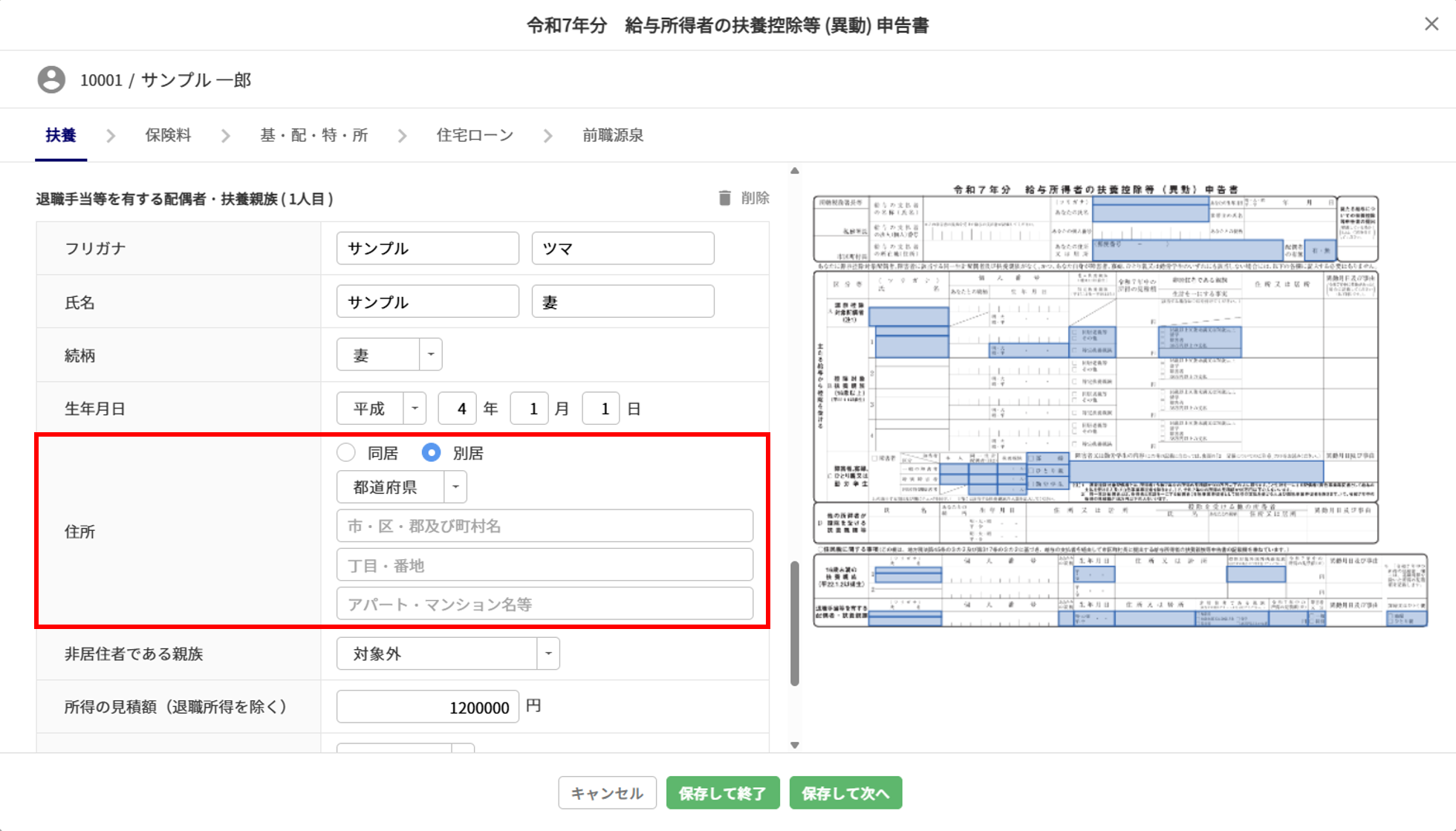Expand the 都道府県 prefecture dropdown
The width and height of the screenshot is (1456, 831).
point(455,487)
